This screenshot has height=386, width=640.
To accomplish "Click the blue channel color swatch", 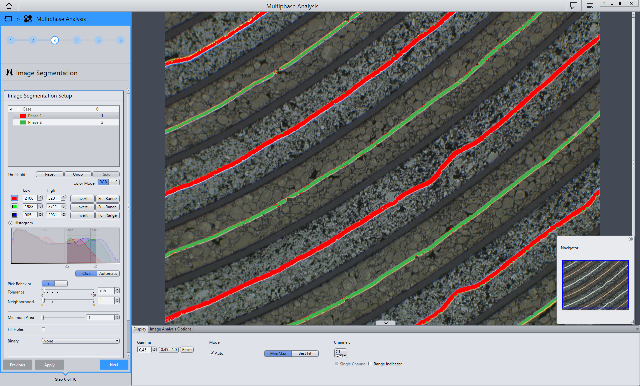I will pyautogui.click(x=15, y=215).
